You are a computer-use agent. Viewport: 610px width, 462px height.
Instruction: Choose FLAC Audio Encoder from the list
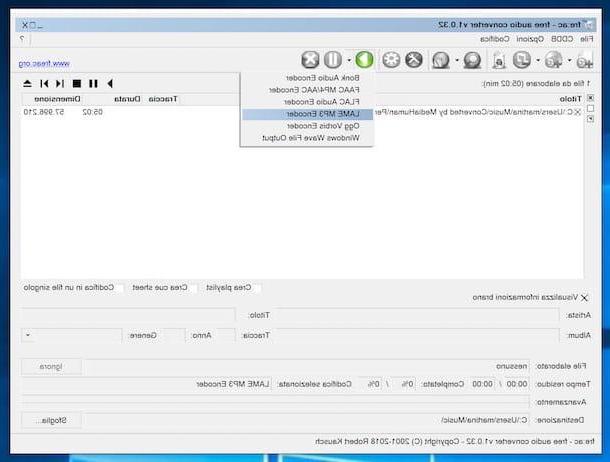[x=307, y=102]
